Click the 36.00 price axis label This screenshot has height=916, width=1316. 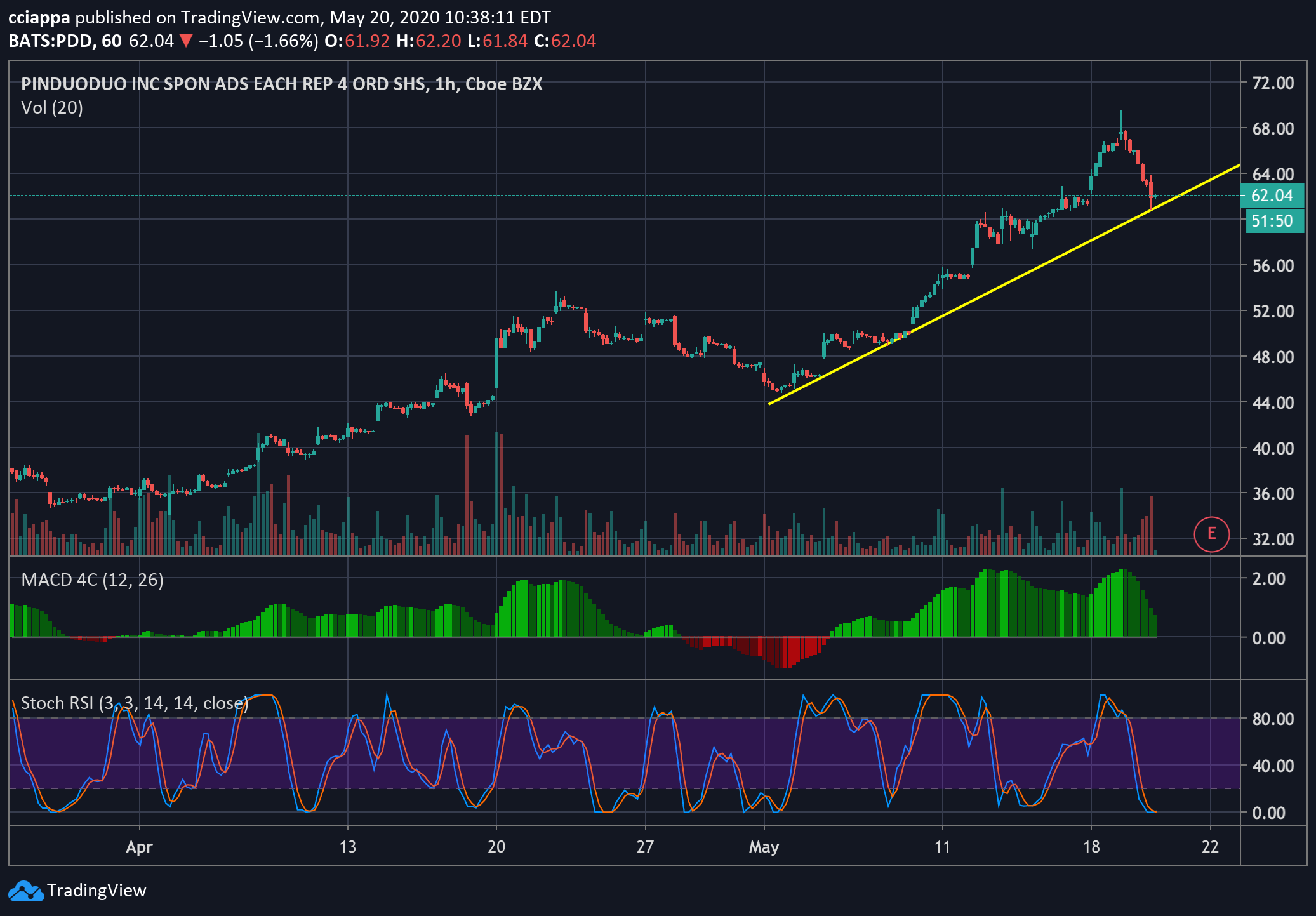pos(1273,493)
